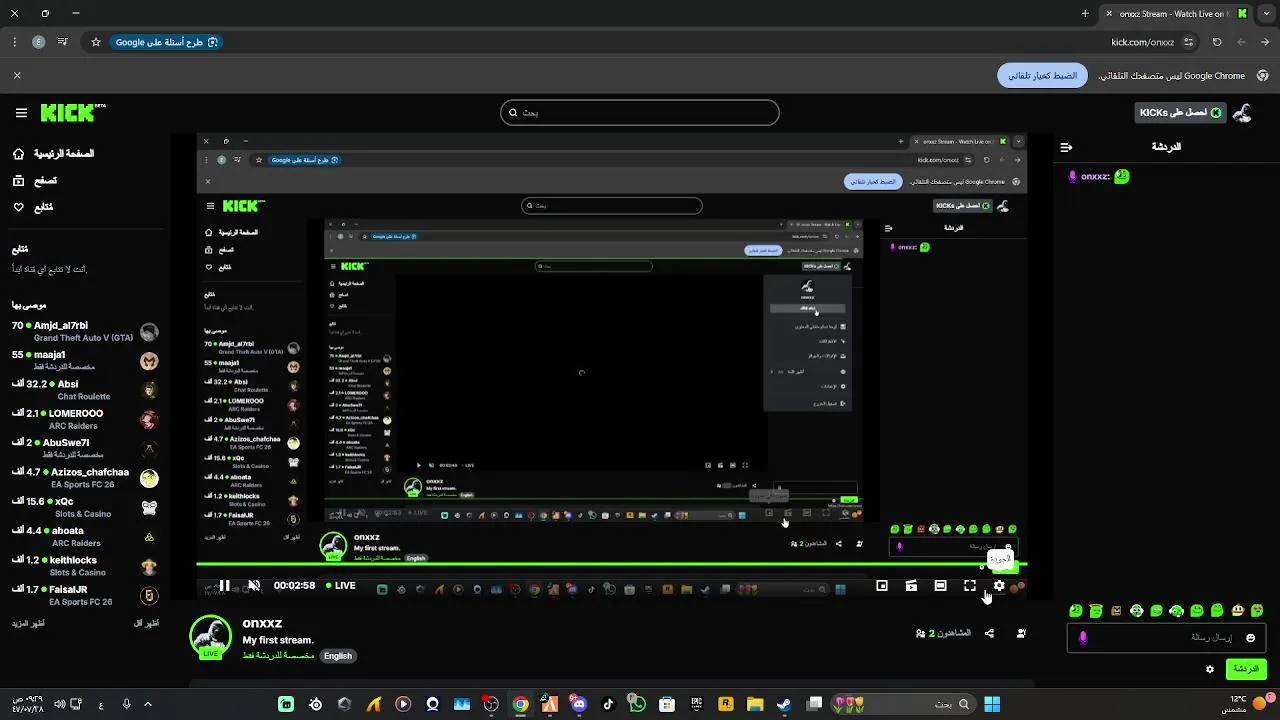Open a new Chrome tab
The height and width of the screenshot is (720, 1280).
tap(1085, 14)
